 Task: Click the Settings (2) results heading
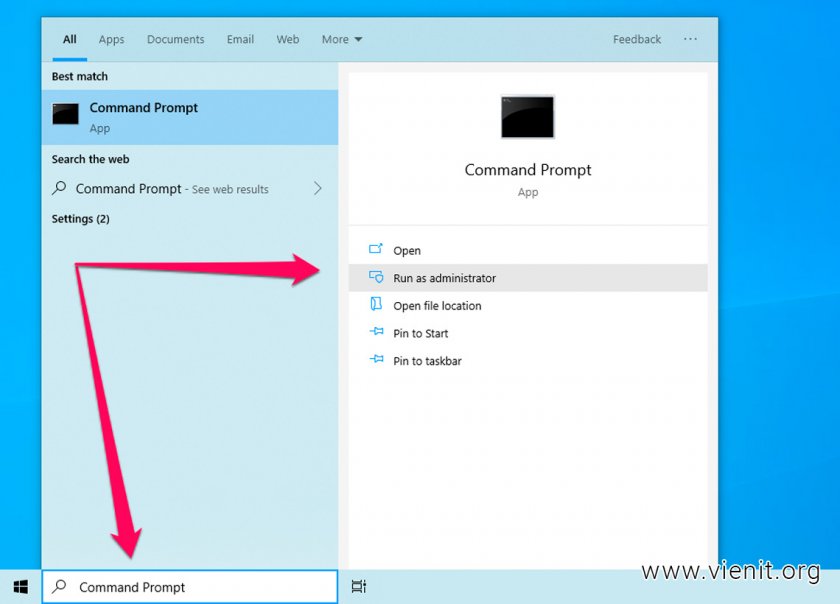click(81, 219)
